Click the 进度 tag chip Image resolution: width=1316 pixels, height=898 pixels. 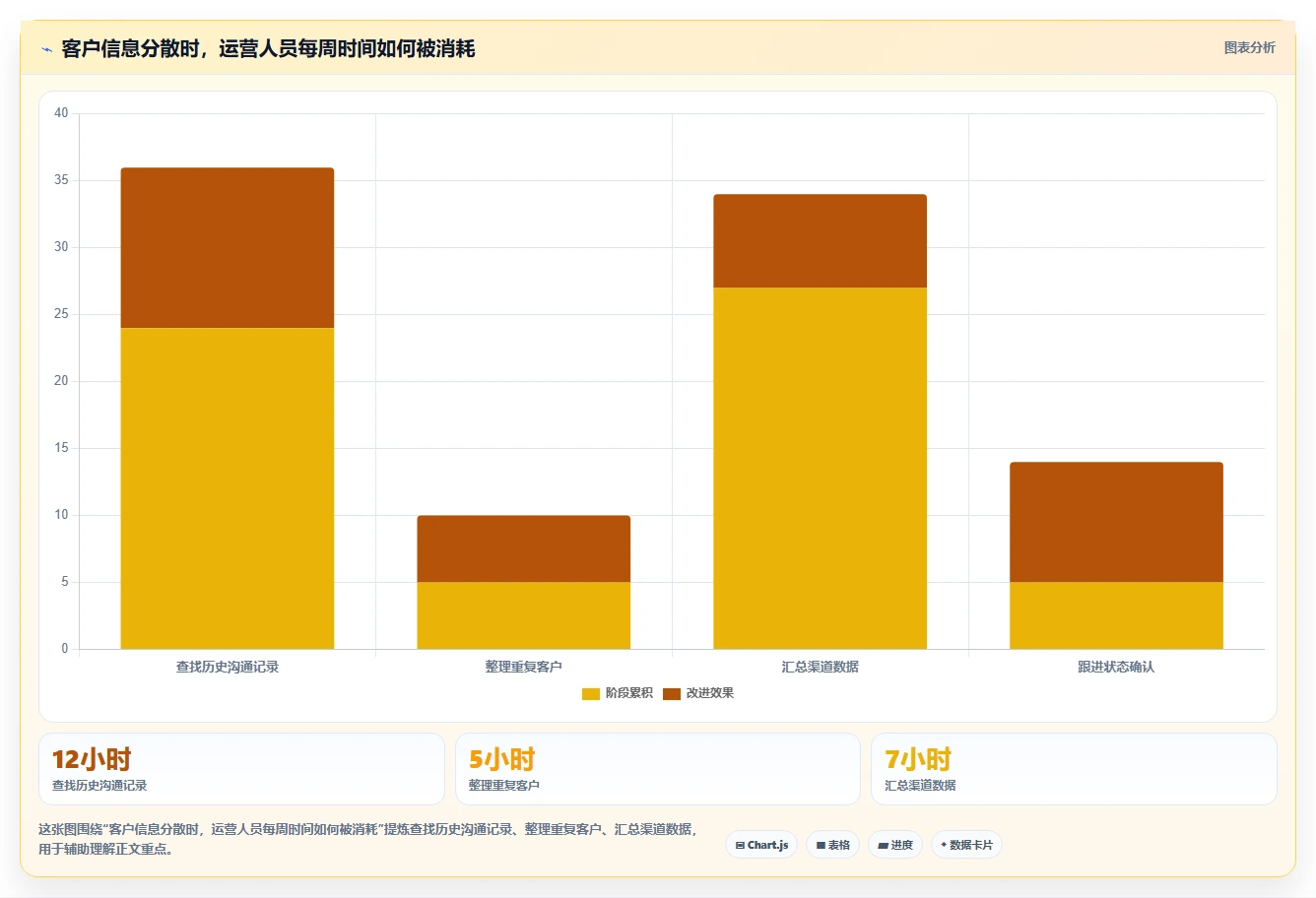pyautogui.click(x=895, y=845)
